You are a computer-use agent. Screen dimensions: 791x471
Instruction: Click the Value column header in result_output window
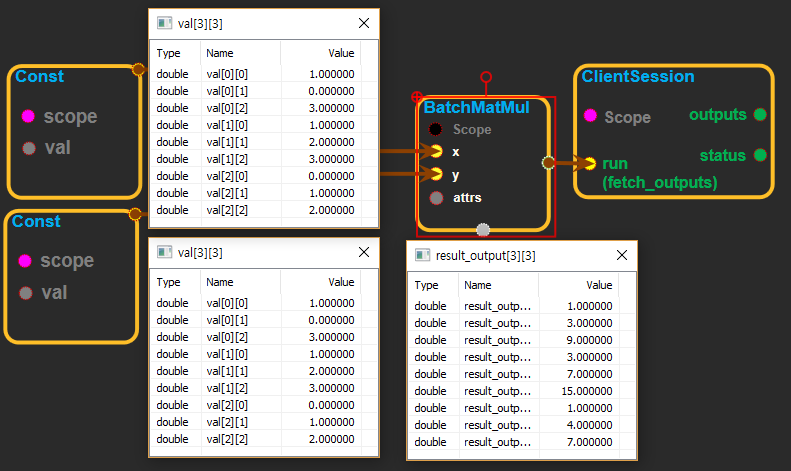click(598, 285)
